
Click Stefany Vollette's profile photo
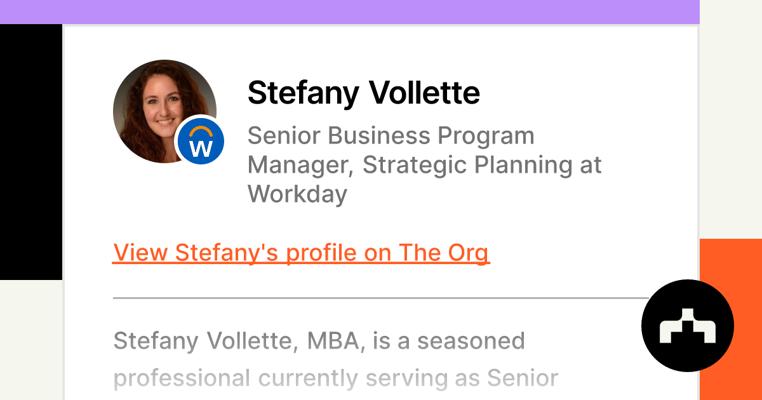coord(160,106)
